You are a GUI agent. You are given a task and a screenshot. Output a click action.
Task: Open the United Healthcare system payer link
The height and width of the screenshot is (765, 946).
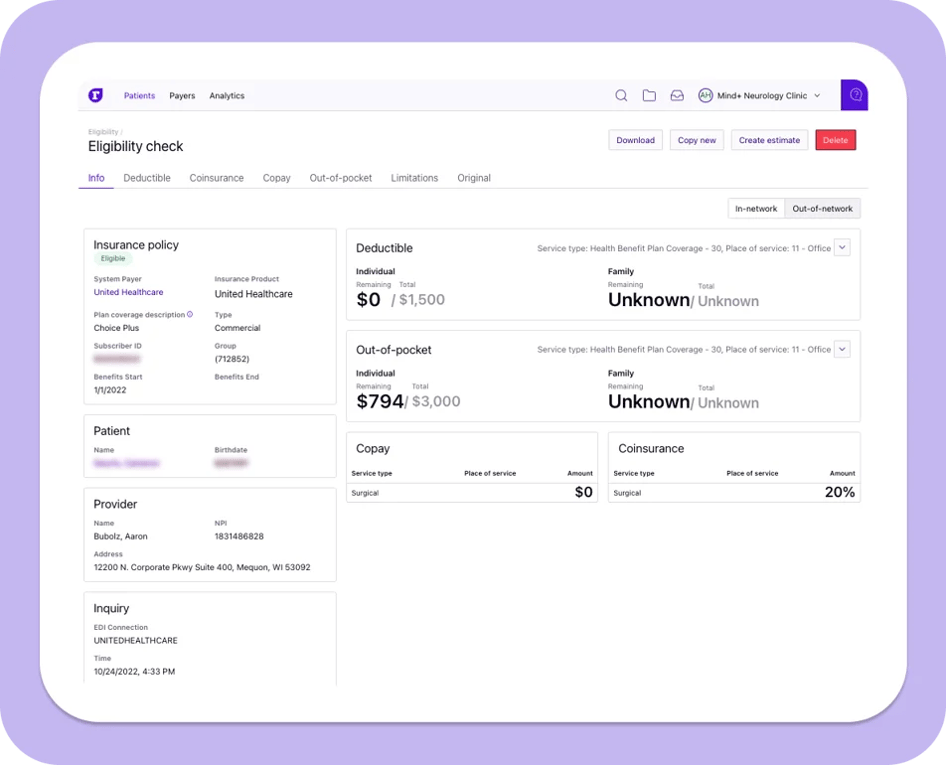coord(128,292)
